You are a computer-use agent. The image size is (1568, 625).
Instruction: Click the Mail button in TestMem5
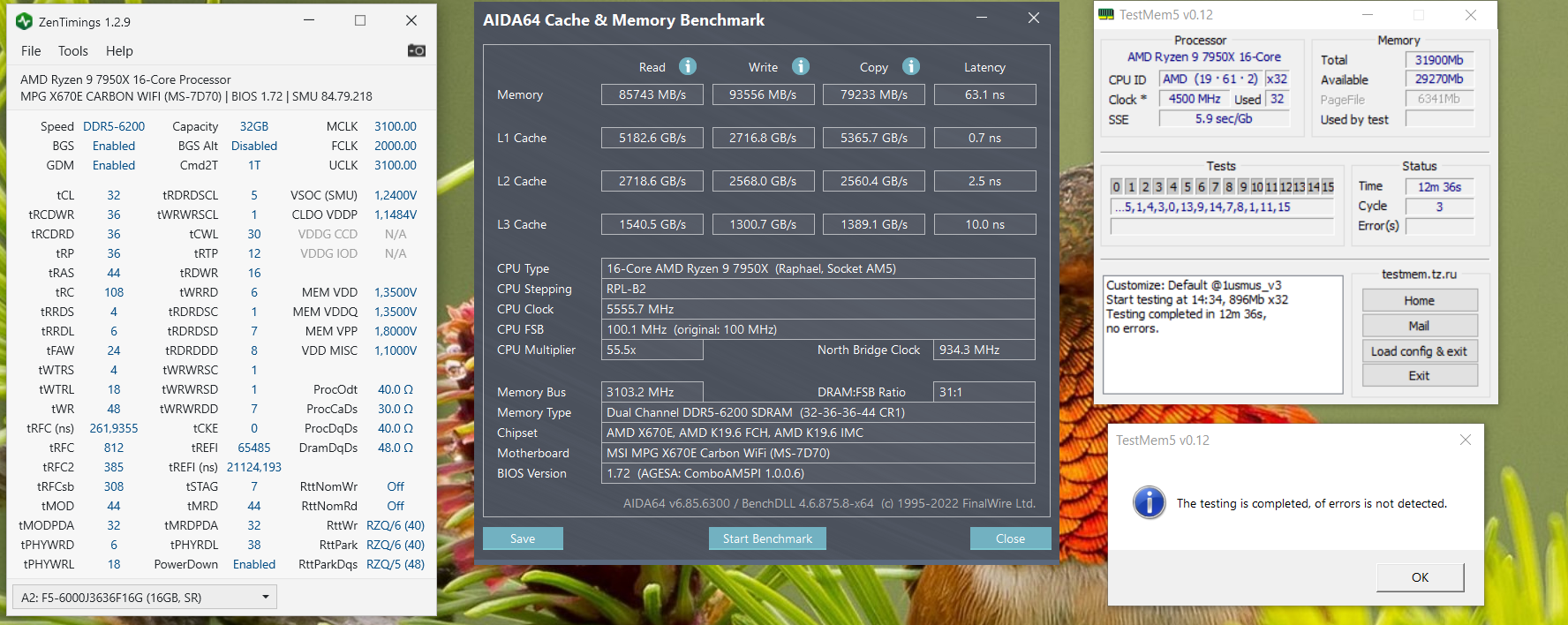1420,326
